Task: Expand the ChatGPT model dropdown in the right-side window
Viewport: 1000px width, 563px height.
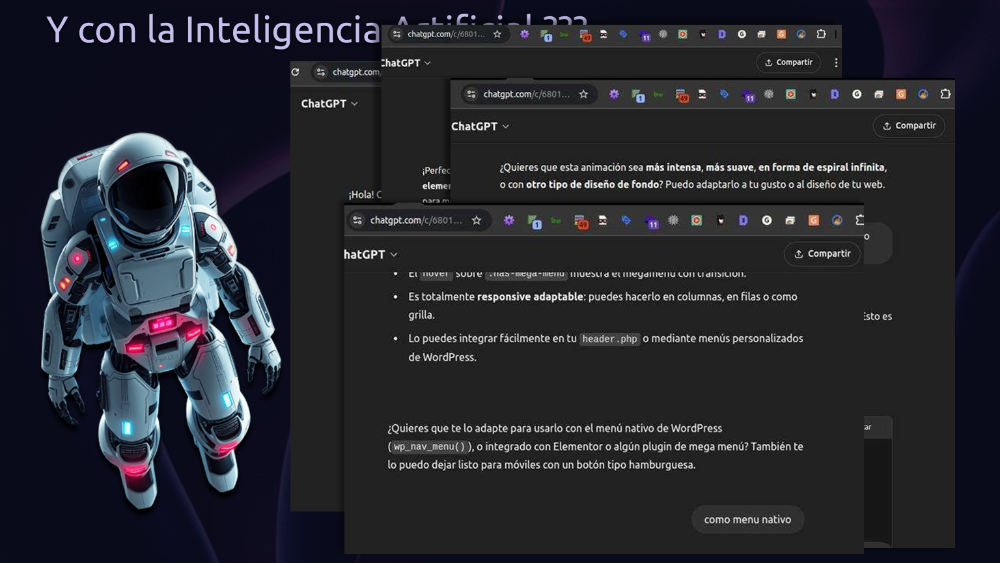Action: tap(480, 126)
